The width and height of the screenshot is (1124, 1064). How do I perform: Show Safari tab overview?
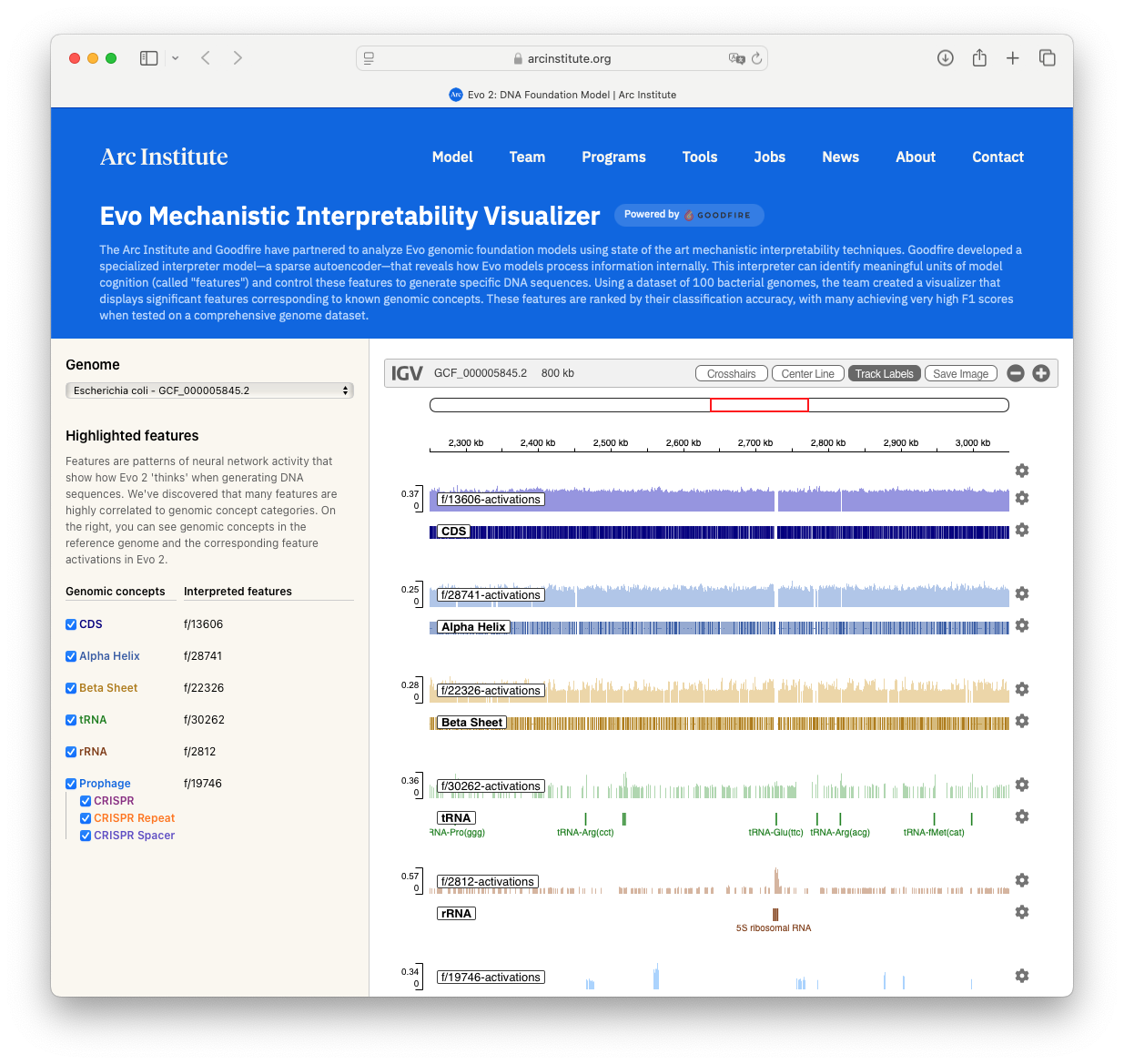coord(1048,58)
